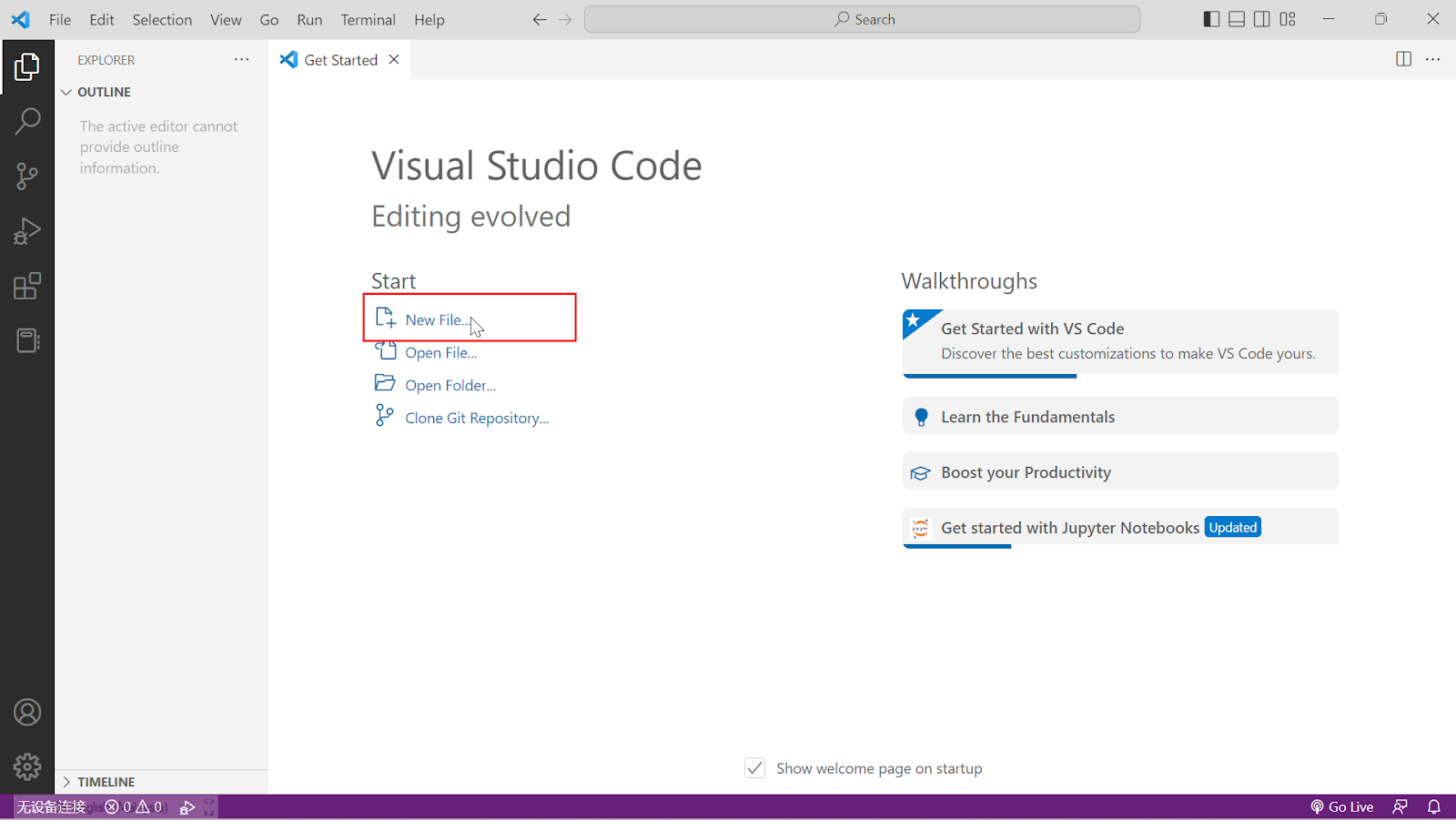Open the Extensions view
Image resolution: width=1456 pixels, height=820 pixels.
[28, 285]
